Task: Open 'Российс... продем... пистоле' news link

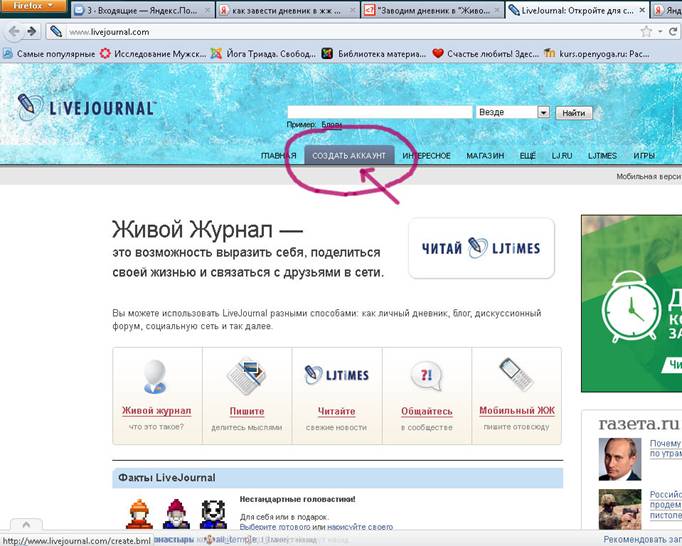Action: click(x=665, y=505)
